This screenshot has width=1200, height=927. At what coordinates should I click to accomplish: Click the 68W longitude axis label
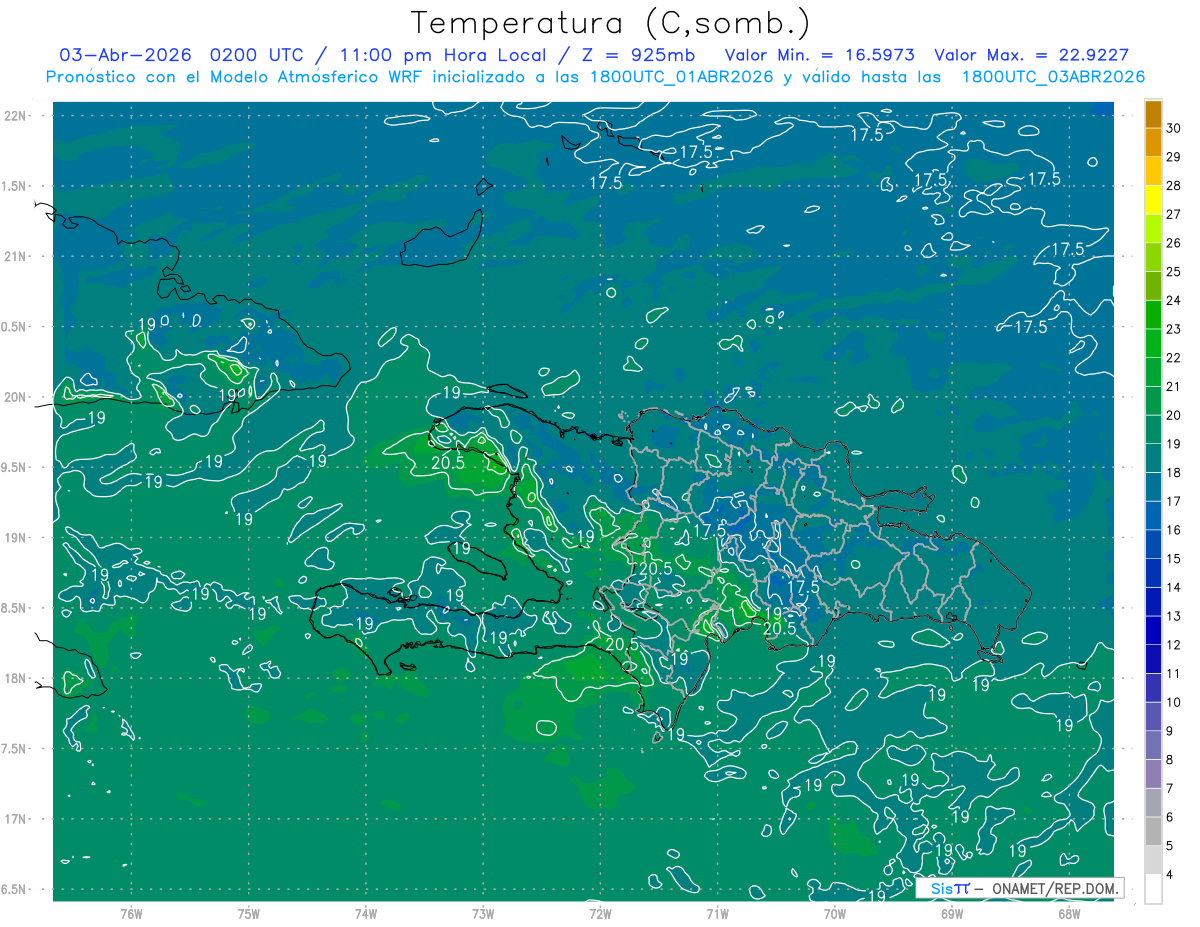[1068, 912]
